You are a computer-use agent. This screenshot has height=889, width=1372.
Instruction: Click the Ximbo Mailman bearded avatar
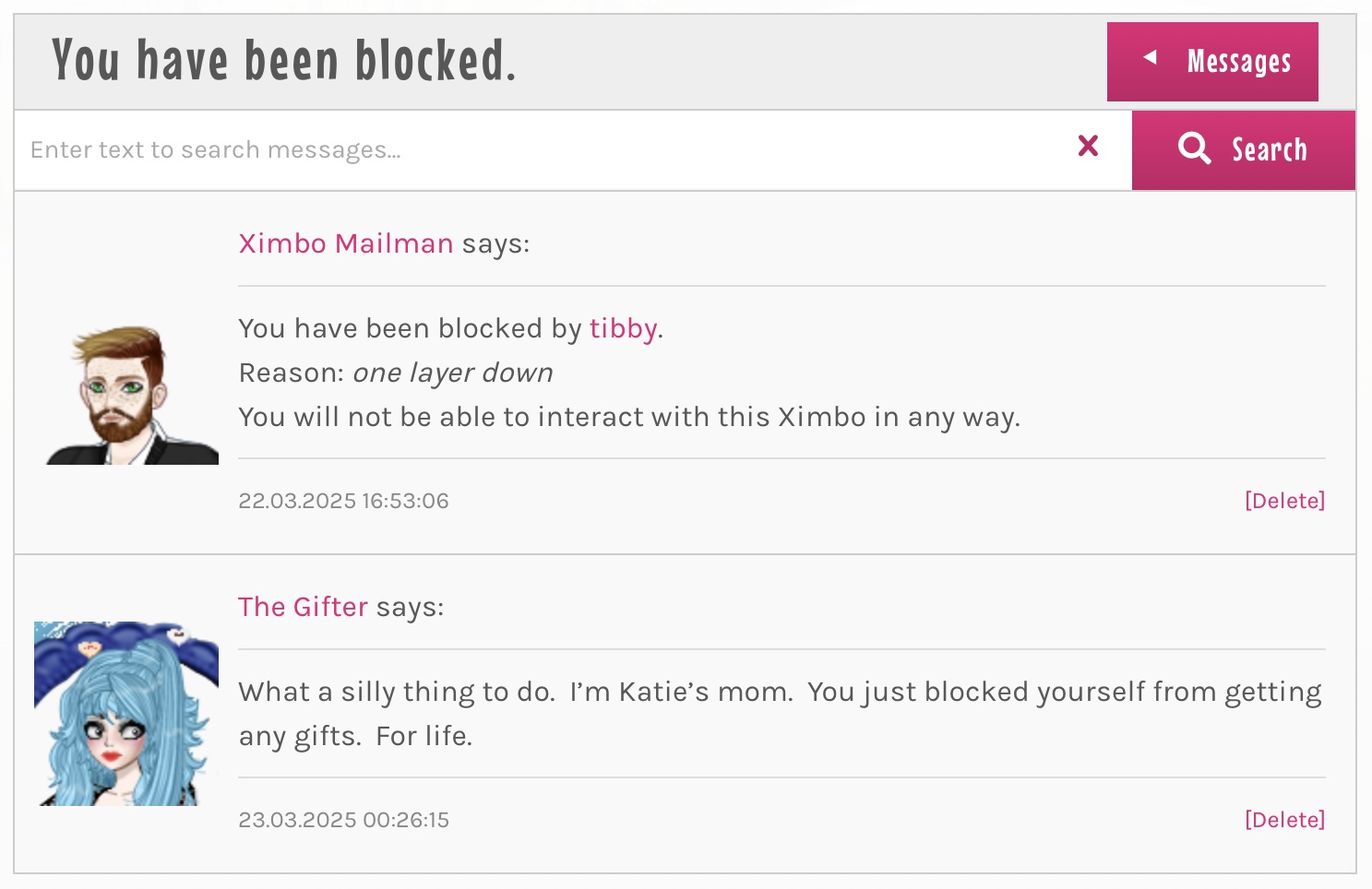132,395
